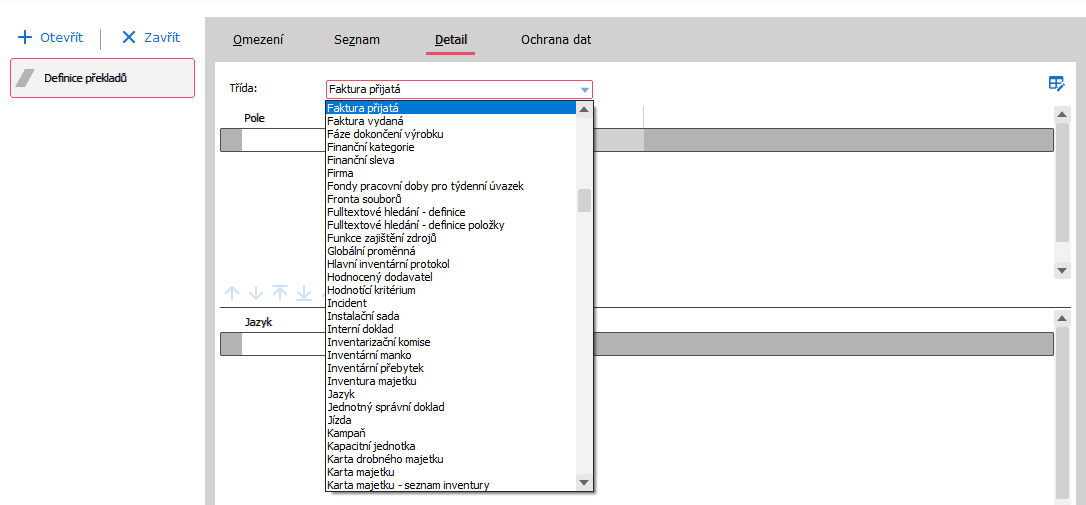Click the table edit icon at top right
Image resolution: width=1086 pixels, height=505 pixels.
point(1056,84)
